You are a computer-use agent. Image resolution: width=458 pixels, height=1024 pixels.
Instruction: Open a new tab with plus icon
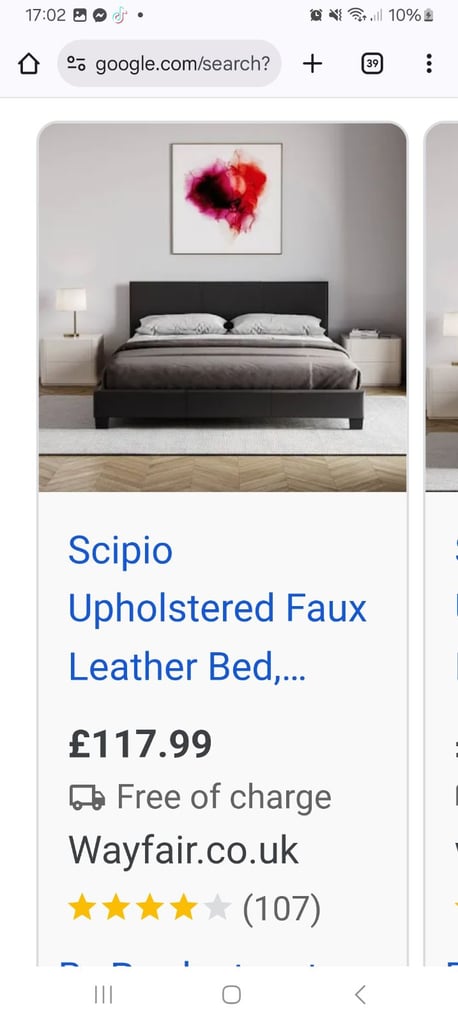[x=312, y=63]
